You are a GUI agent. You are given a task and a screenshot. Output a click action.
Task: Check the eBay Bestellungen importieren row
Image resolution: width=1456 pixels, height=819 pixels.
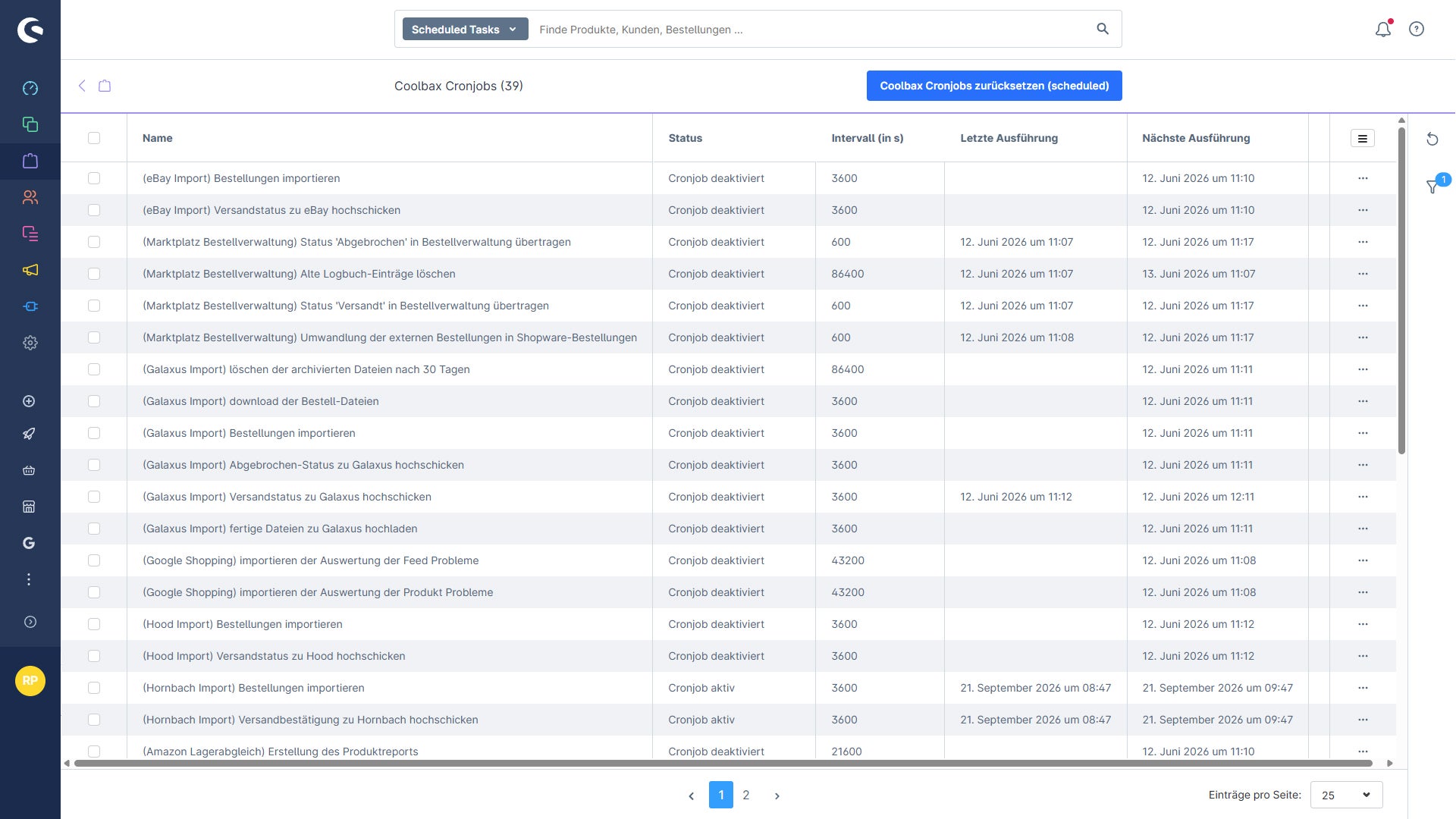pos(94,178)
